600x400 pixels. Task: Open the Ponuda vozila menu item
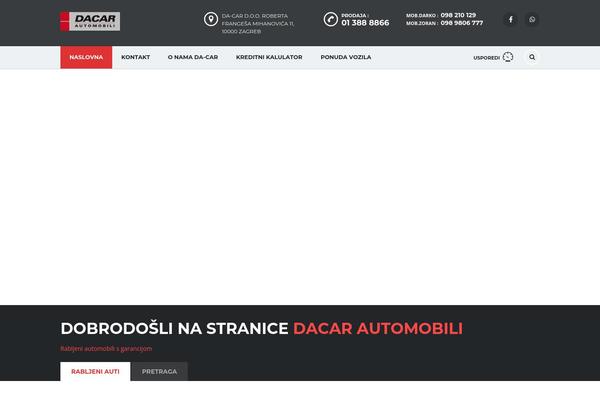pyautogui.click(x=346, y=57)
